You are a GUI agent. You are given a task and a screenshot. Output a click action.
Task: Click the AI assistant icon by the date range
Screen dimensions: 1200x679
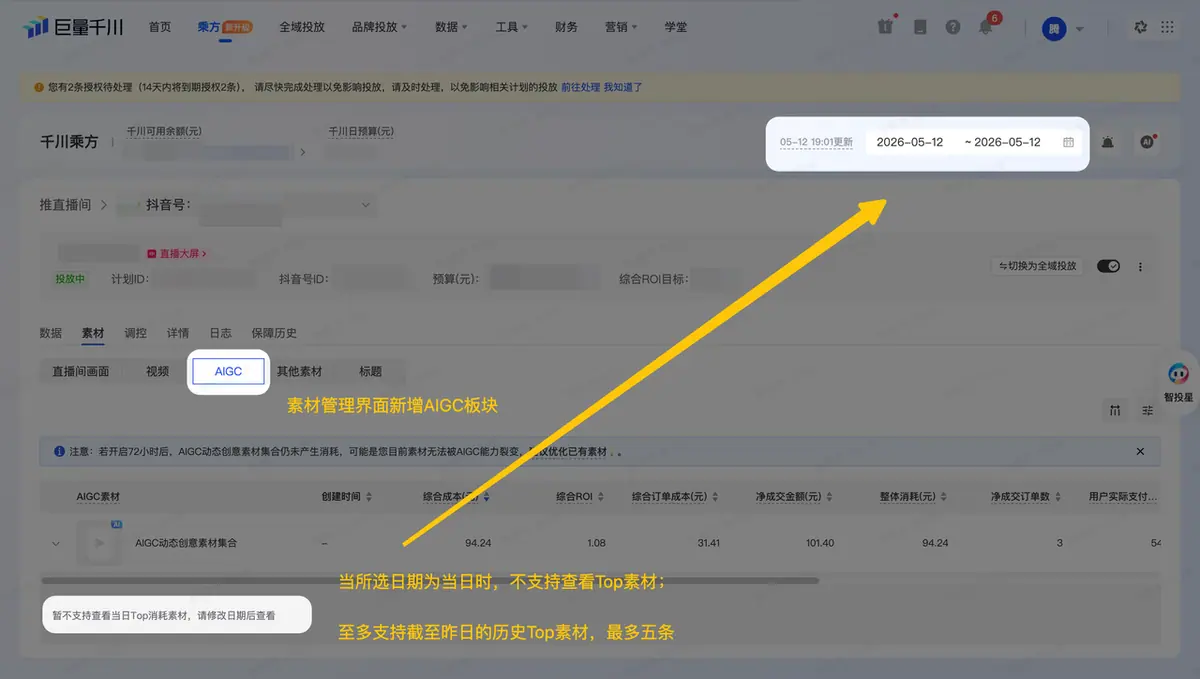coord(1147,142)
